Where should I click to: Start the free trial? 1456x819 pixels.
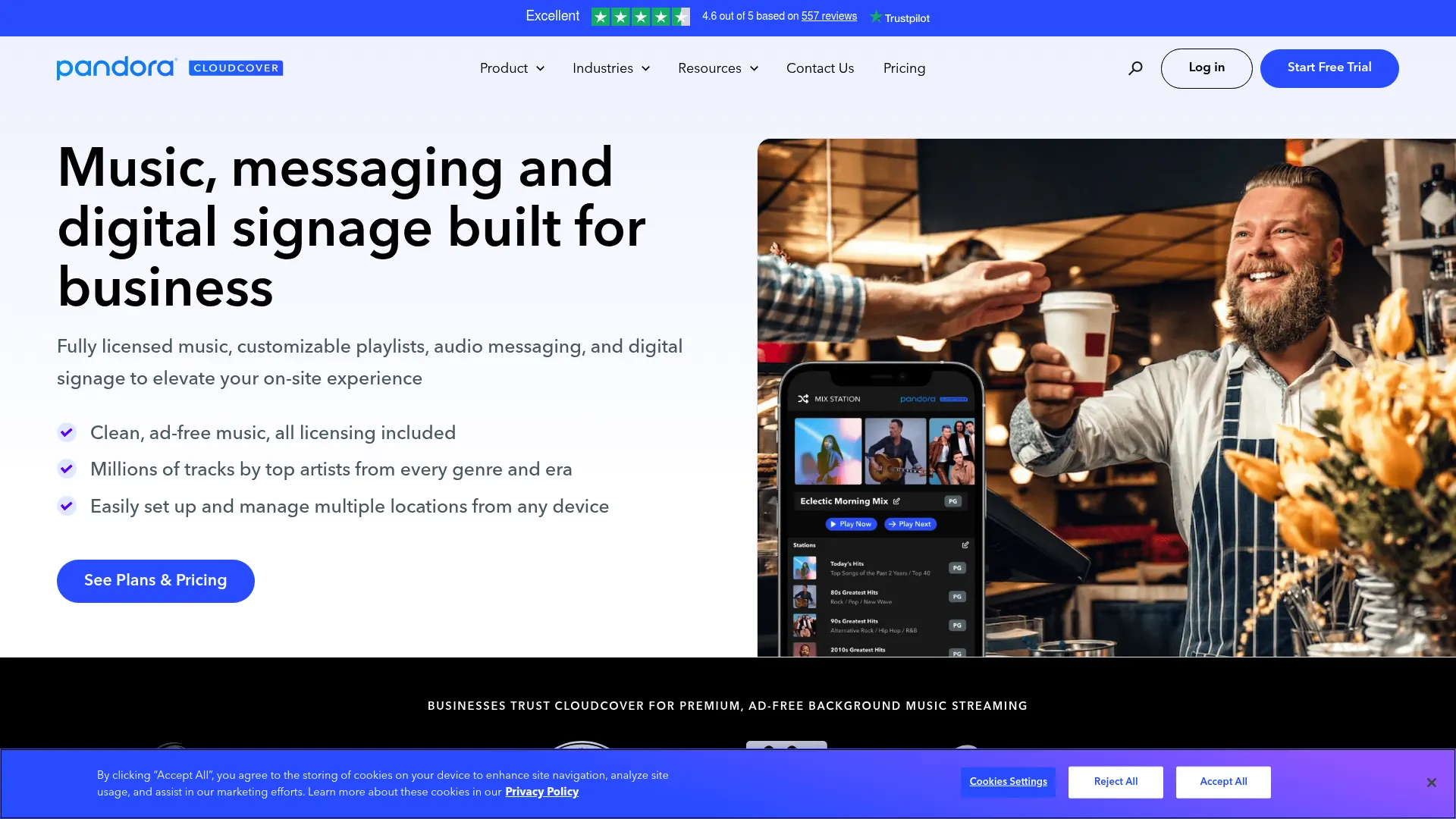[1329, 68]
